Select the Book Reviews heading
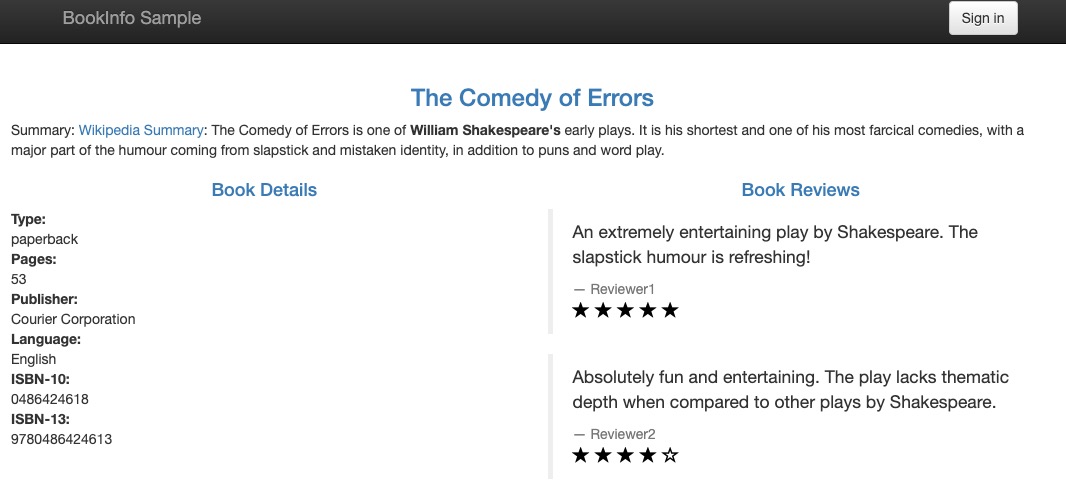 (x=800, y=190)
